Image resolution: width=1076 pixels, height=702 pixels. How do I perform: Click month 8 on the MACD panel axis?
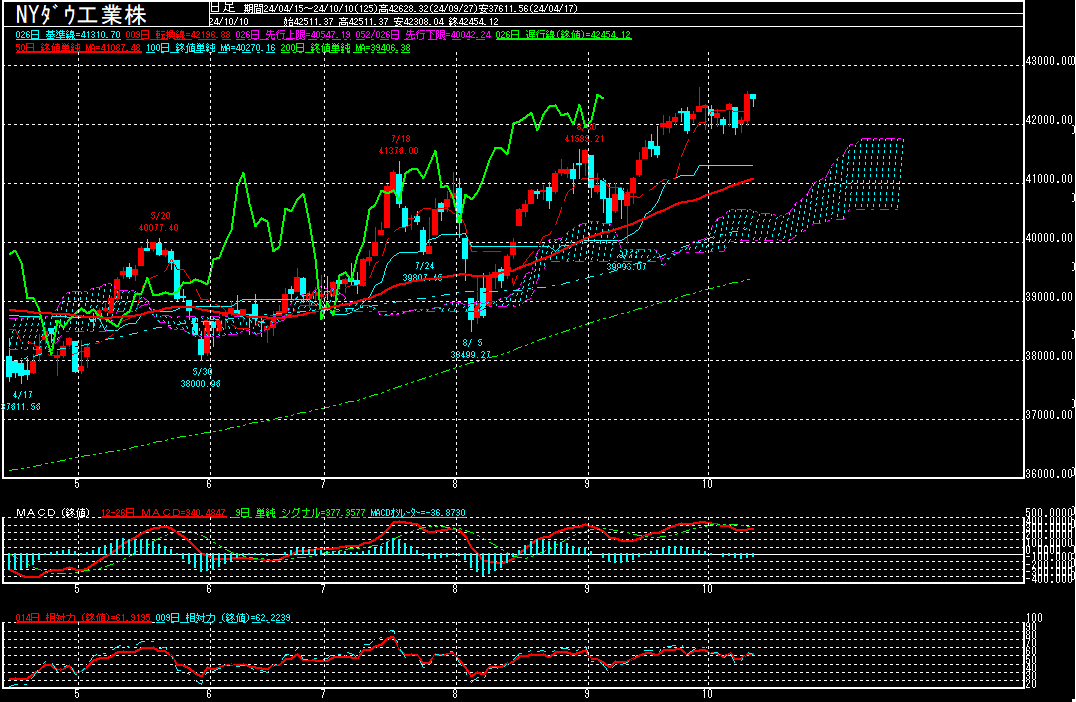(x=455, y=589)
